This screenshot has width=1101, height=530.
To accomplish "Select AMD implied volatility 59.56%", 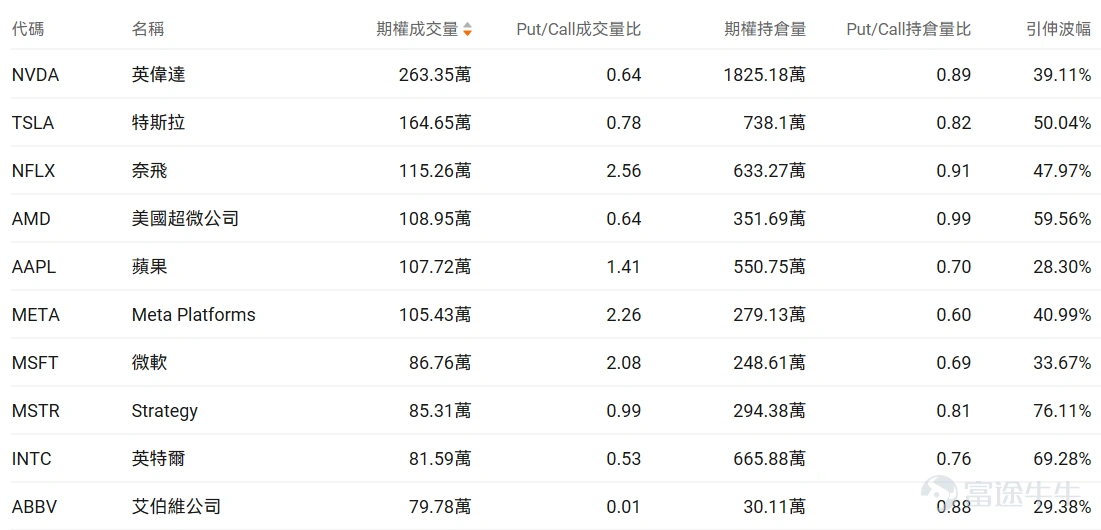I will (1062, 219).
